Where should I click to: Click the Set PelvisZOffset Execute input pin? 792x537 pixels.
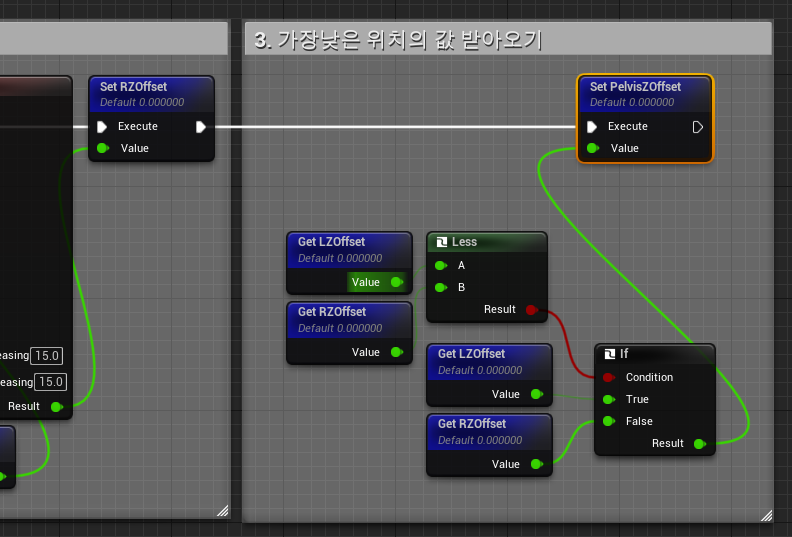[x=592, y=127]
